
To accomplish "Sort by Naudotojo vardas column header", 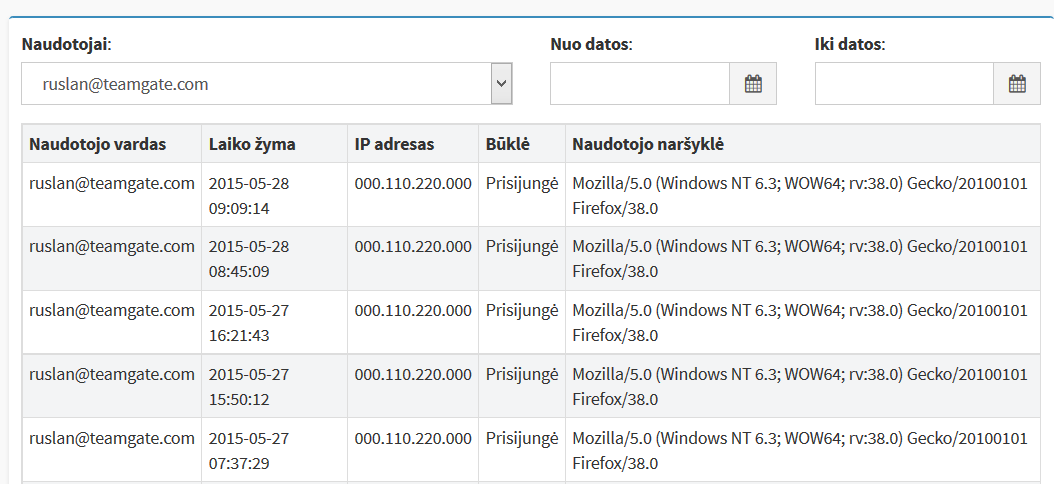I will (97, 144).
